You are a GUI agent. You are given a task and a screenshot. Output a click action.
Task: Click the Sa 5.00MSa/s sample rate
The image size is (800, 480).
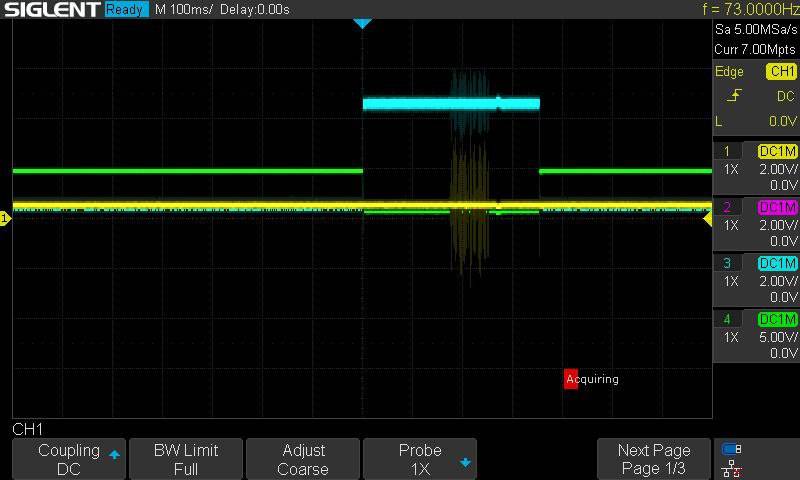coord(756,30)
